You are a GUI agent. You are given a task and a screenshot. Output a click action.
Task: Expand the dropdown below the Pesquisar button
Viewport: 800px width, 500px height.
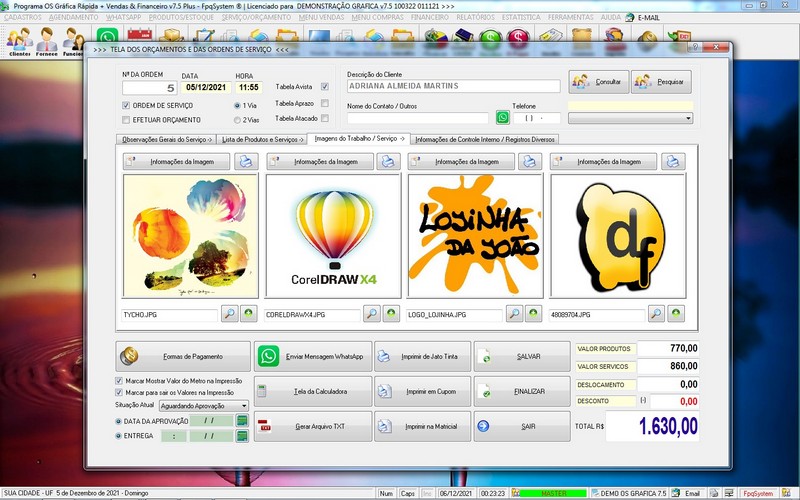pyautogui.click(x=688, y=118)
